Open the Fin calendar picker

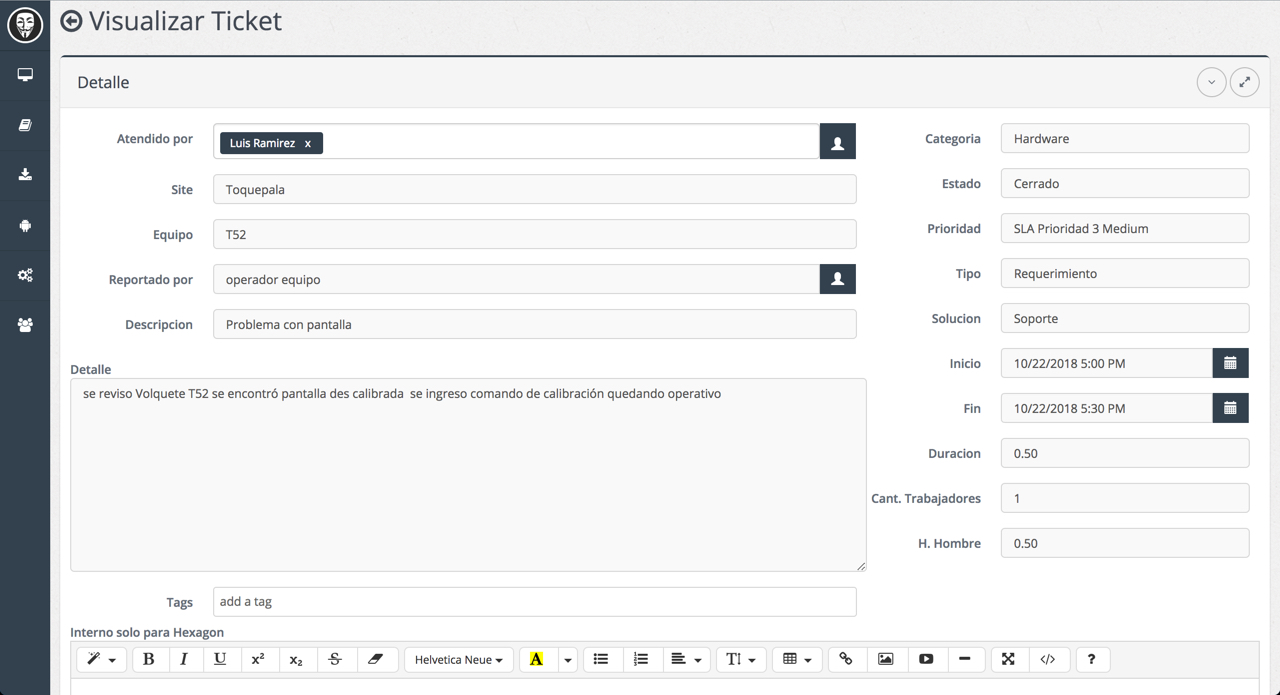point(1231,408)
